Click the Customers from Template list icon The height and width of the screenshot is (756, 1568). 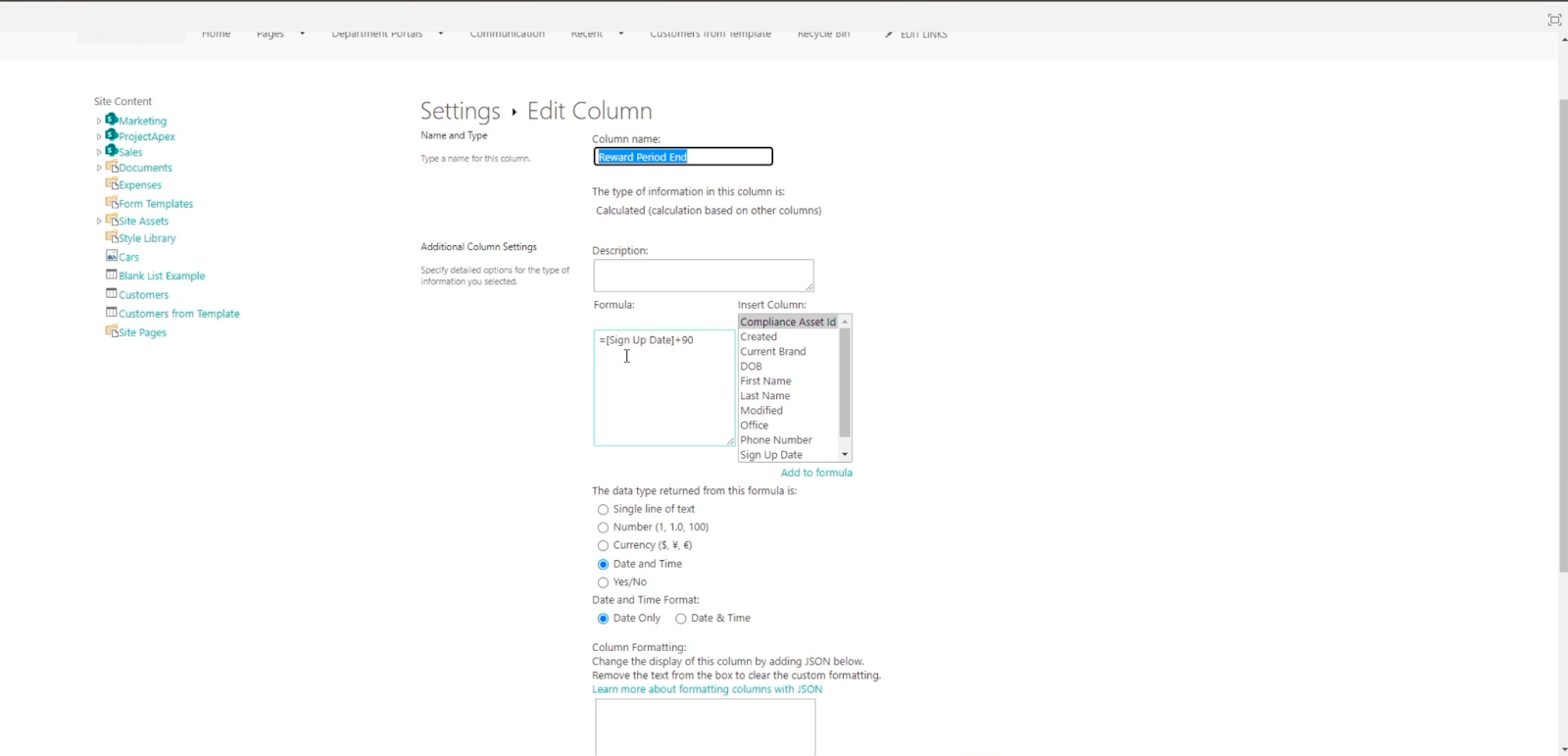(112, 312)
